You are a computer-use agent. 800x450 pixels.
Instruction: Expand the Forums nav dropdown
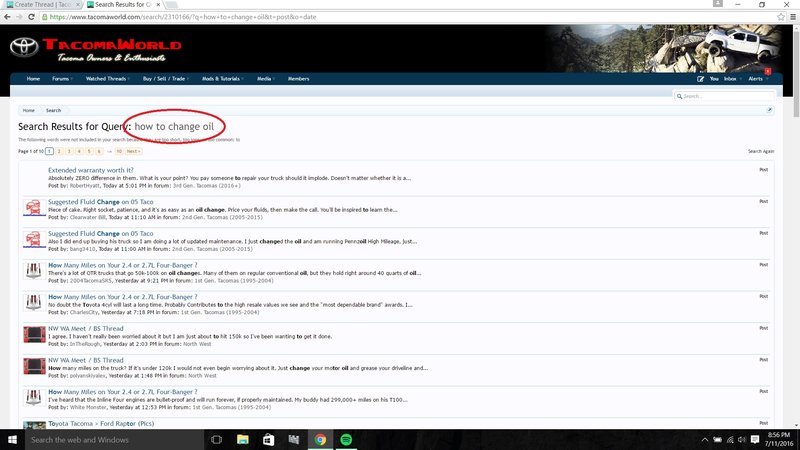coord(62,79)
